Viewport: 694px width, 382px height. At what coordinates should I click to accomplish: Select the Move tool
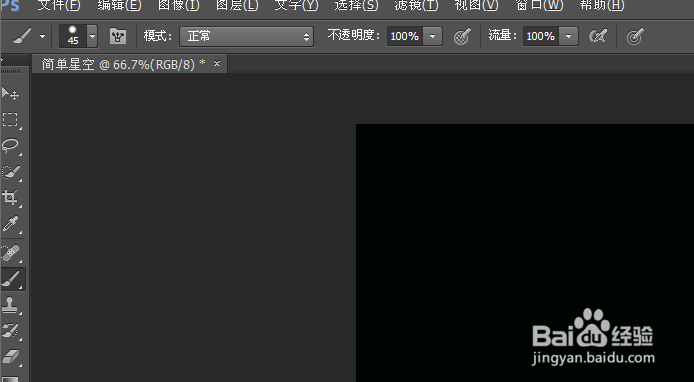pyautogui.click(x=10, y=94)
